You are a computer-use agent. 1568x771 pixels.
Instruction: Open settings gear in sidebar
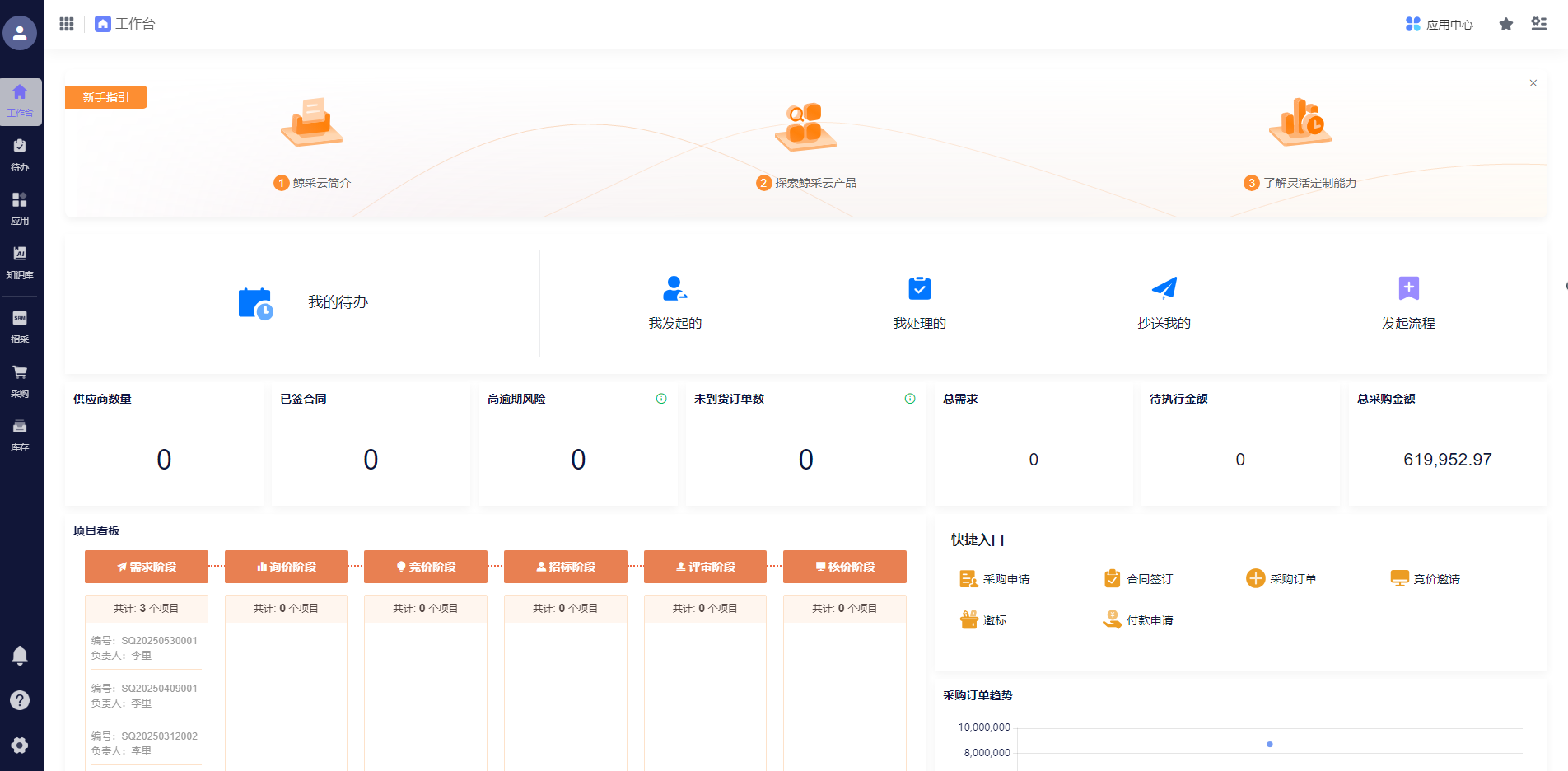20,745
